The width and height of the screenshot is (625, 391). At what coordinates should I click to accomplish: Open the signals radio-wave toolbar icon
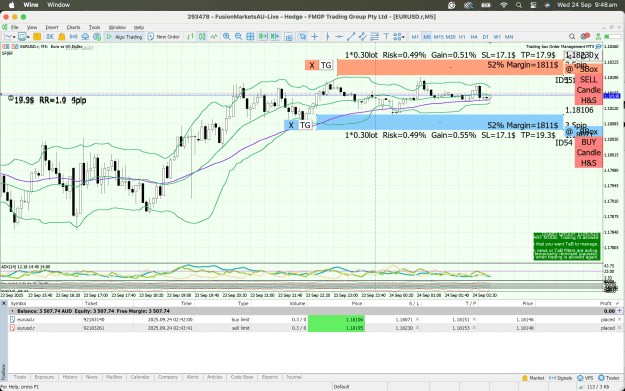point(74,37)
